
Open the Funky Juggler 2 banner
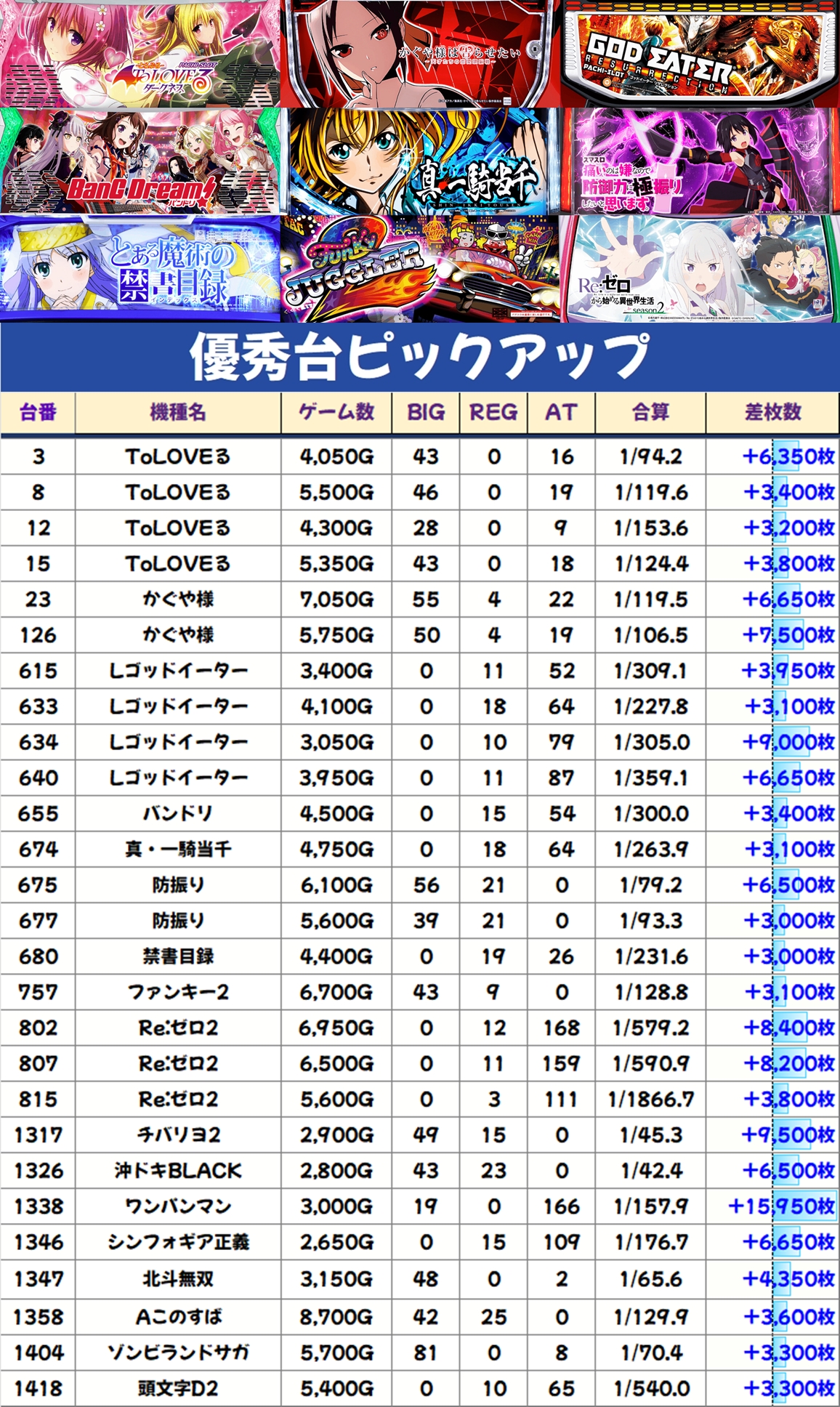click(x=420, y=269)
